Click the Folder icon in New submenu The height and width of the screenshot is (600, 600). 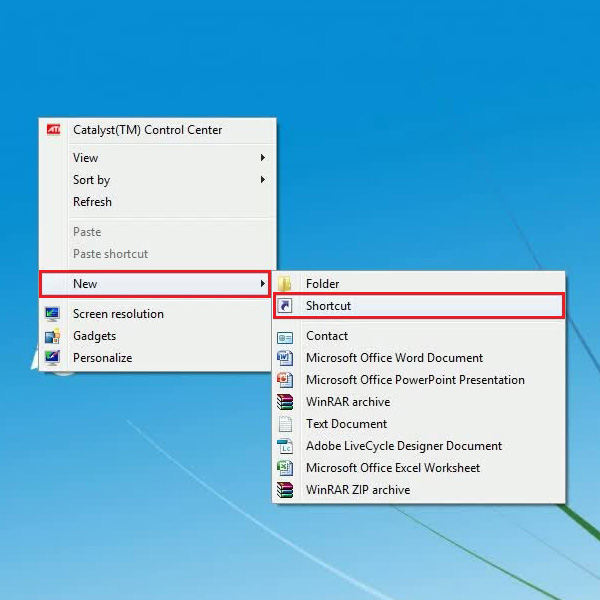pos(284,284)
